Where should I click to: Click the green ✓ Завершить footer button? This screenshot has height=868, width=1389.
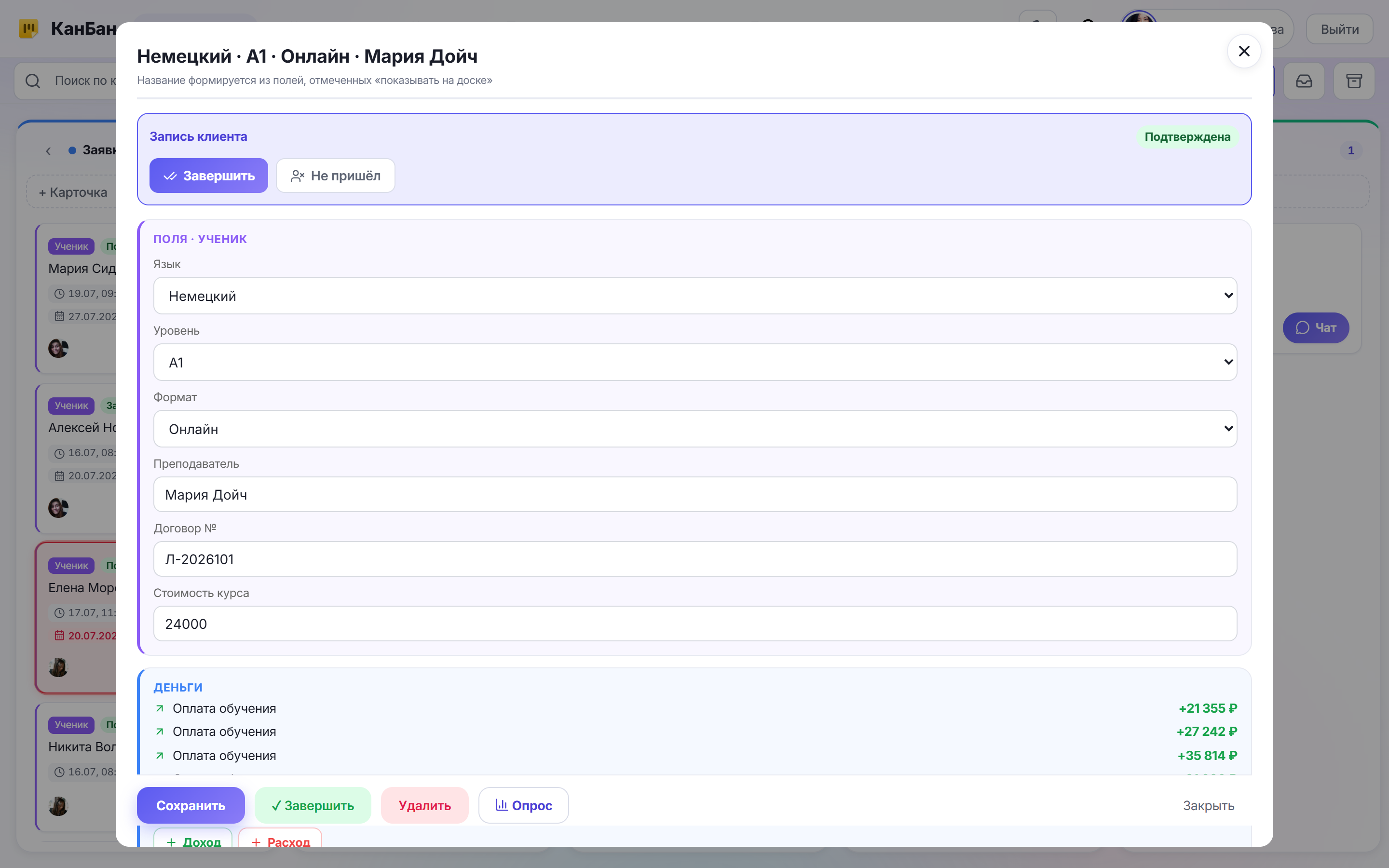tap(313, 805)
